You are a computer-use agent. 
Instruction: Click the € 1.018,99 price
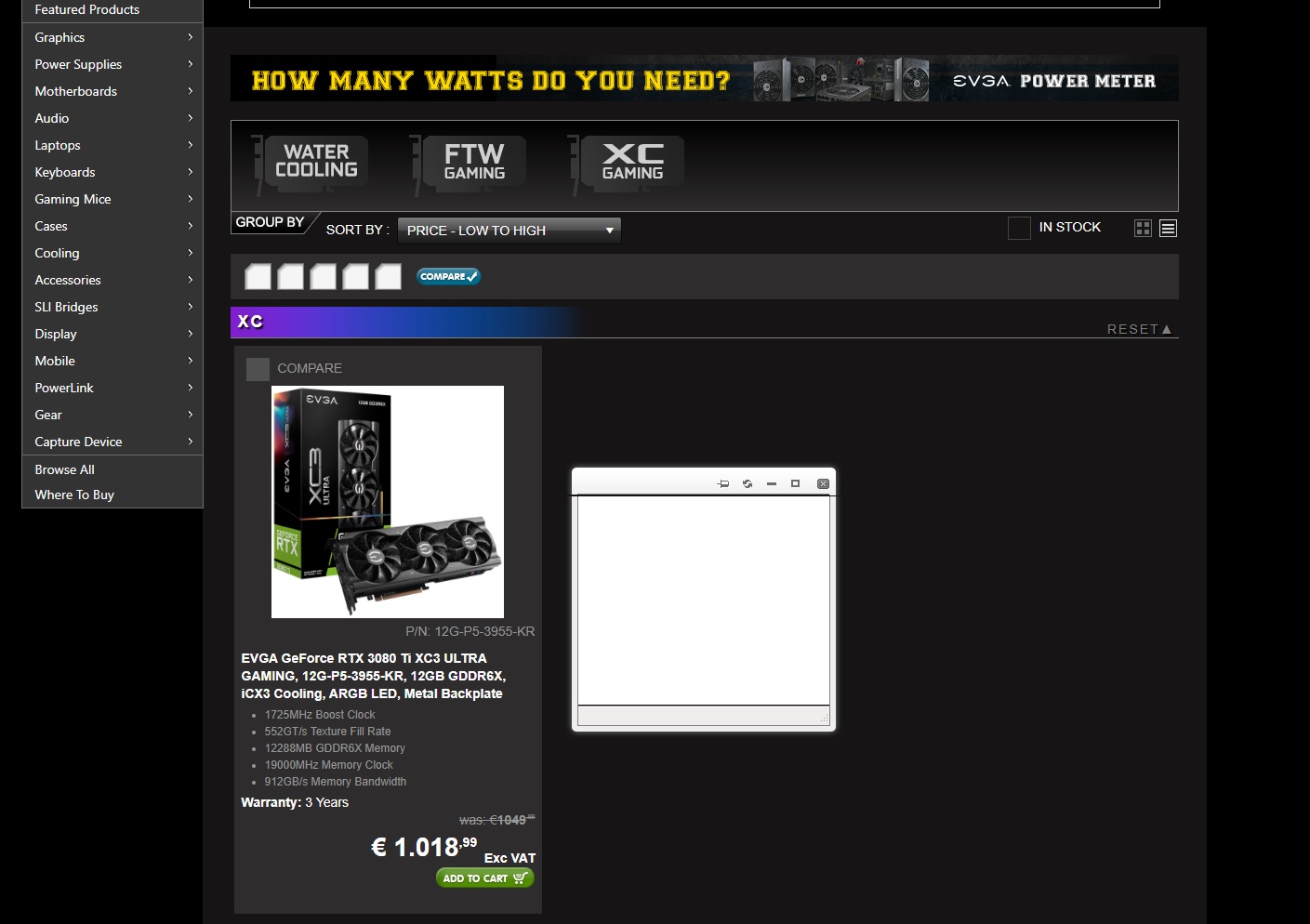424,847
